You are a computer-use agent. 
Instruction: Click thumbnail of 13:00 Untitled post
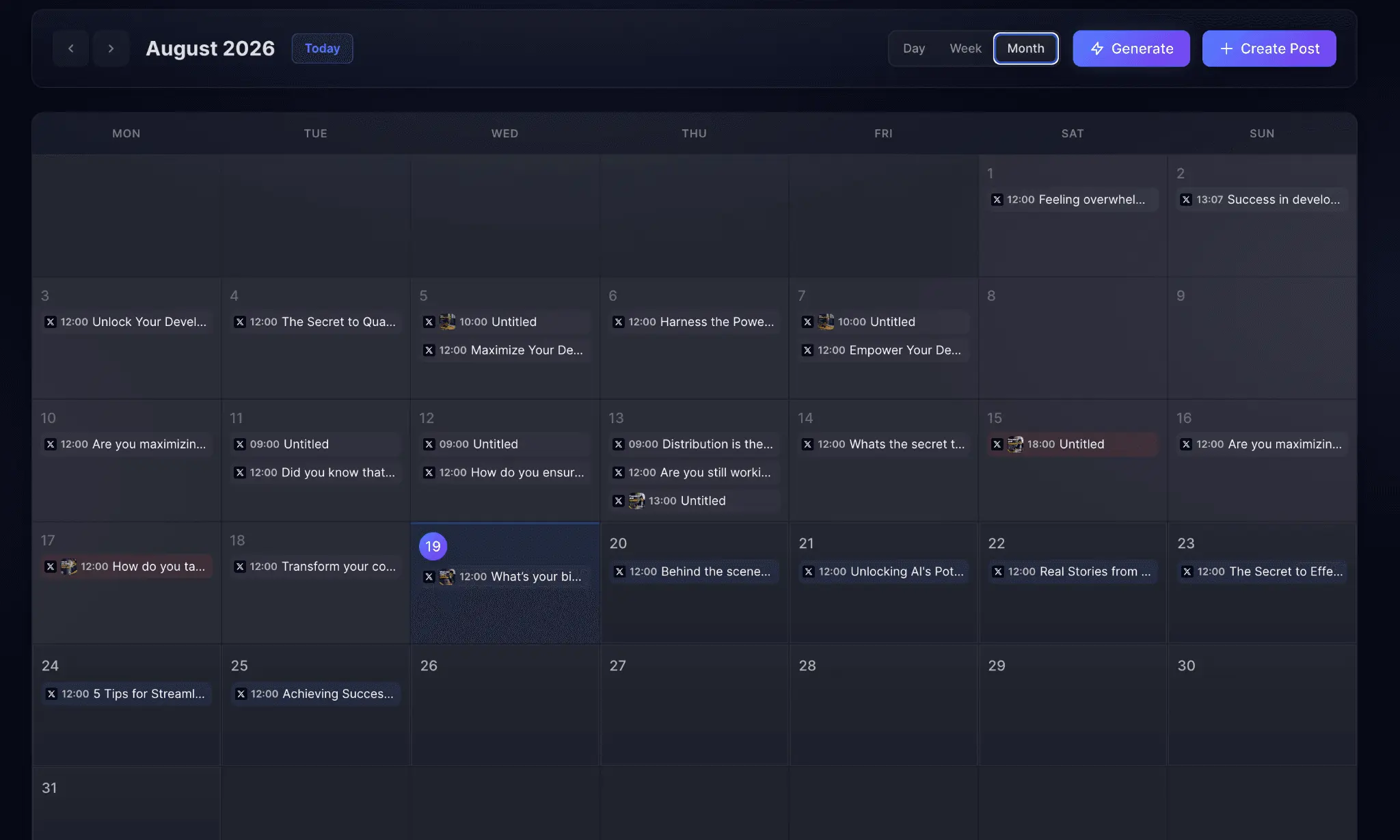click(636, 501)
